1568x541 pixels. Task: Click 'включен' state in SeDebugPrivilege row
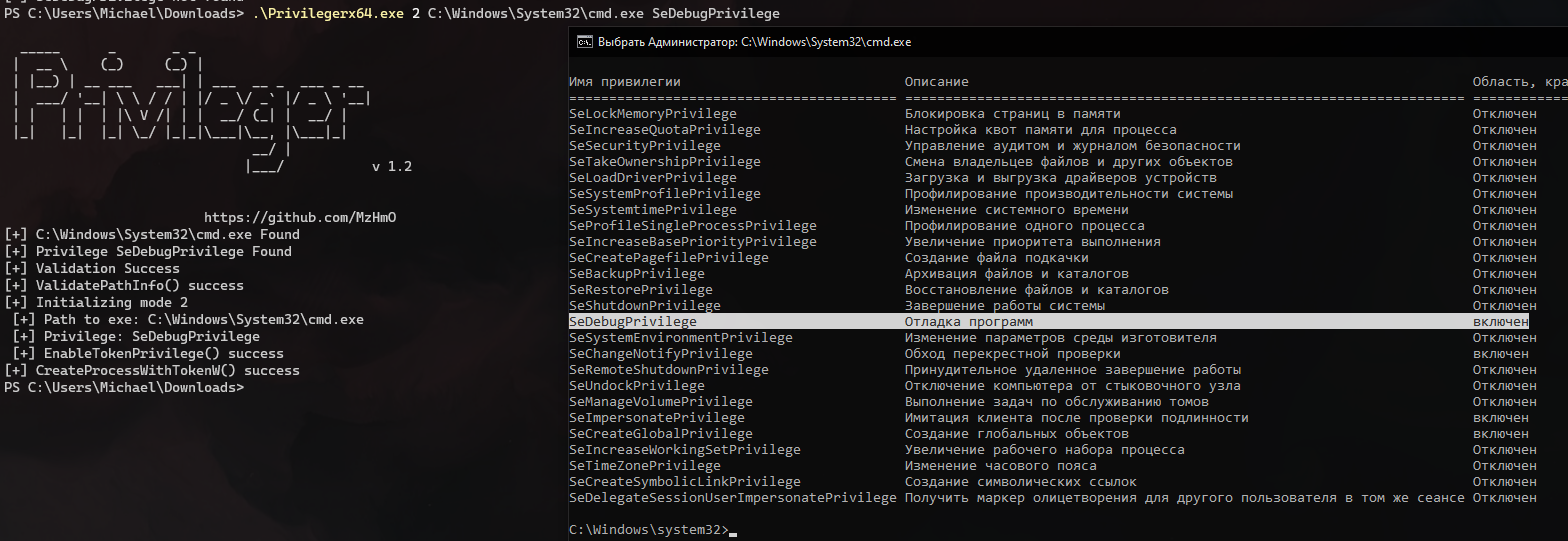point(1501,322)
